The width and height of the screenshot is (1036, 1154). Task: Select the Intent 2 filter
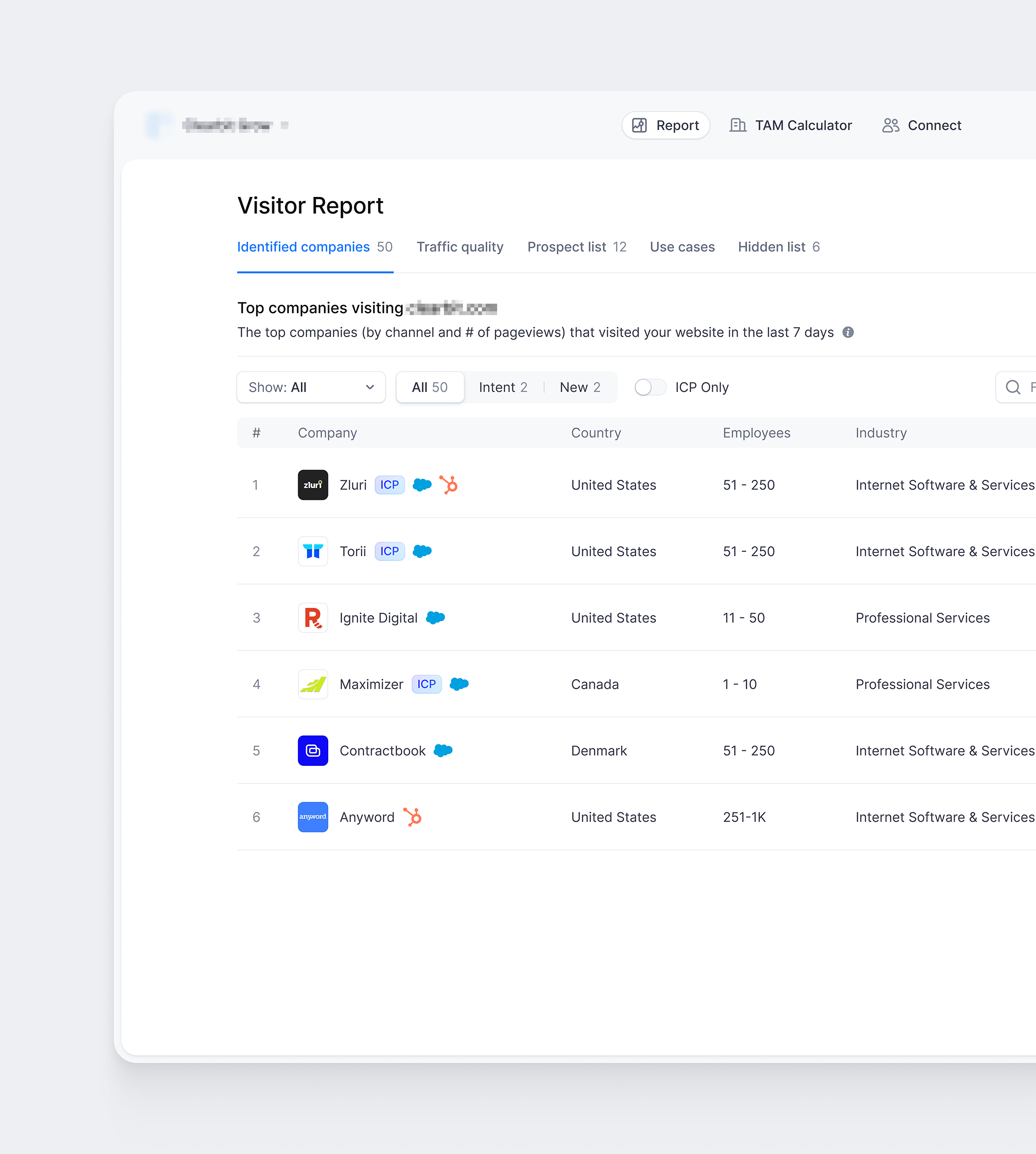pyautogui.click(x=503, y=387)
